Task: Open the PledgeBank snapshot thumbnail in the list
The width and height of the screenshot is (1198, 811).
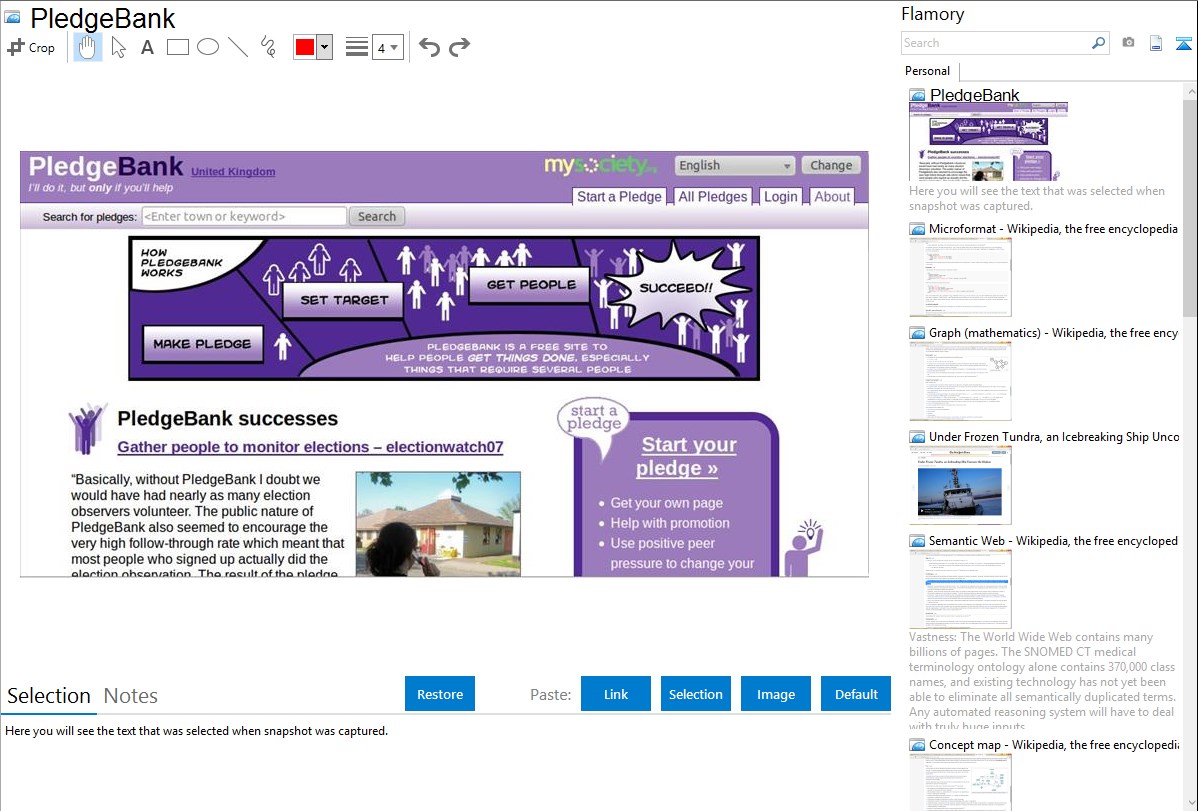Action: (x=988, y=142)
